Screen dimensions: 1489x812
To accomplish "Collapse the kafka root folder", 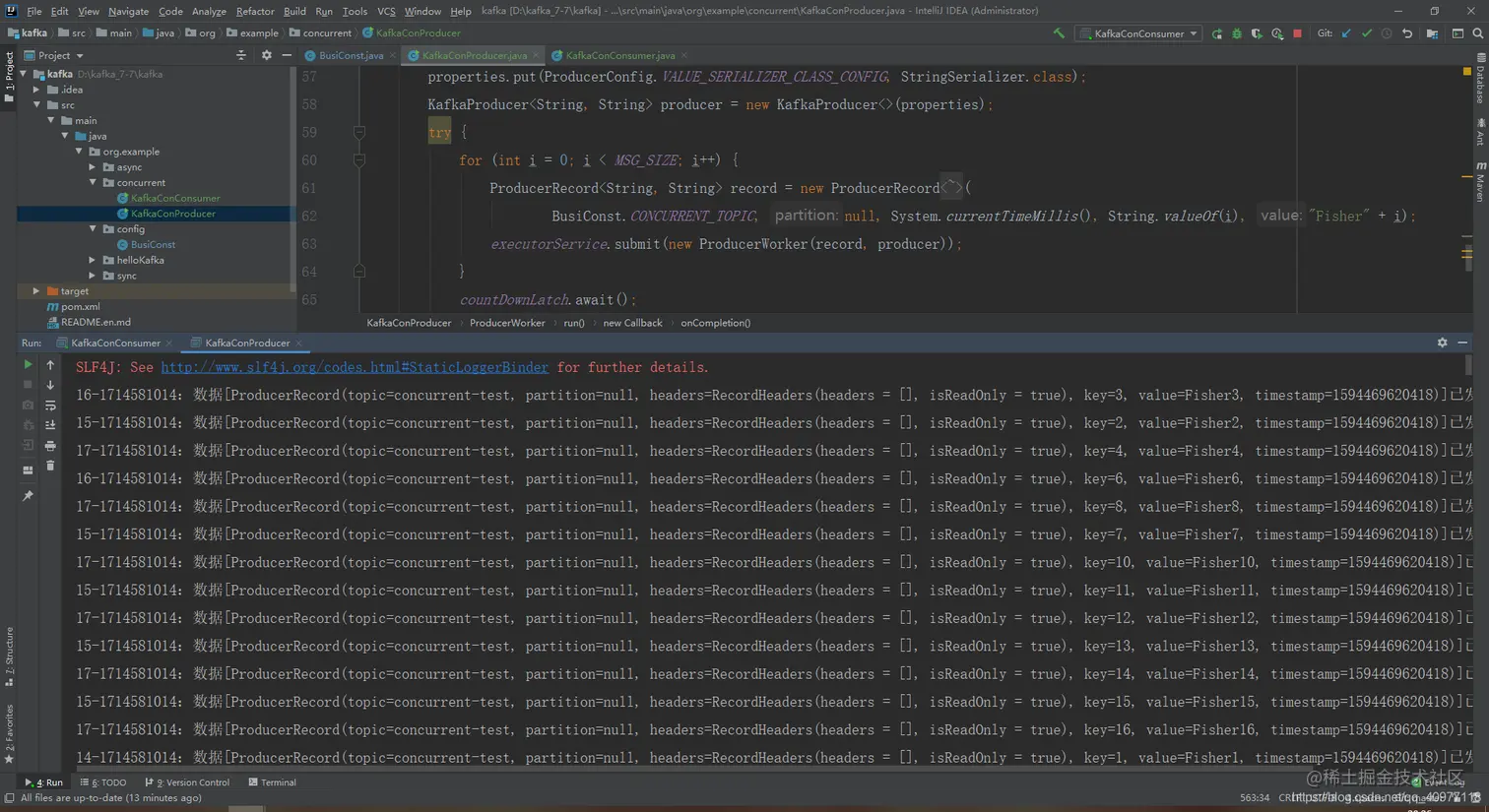I will tap(24, 74).
